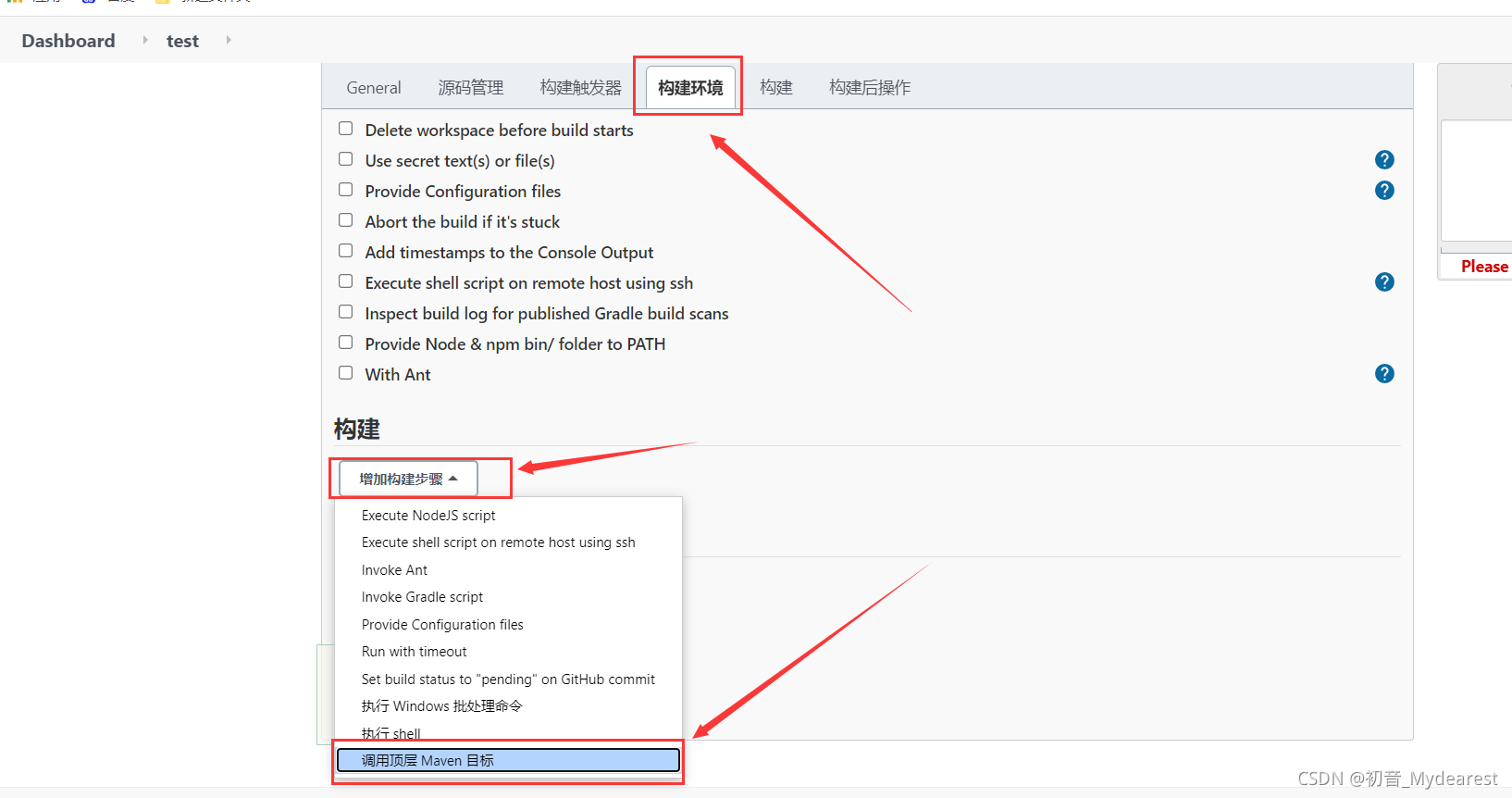The image size is (1512, 798).
Task: Open the 构建触发器 tab
Action: (x=581, y=88)
